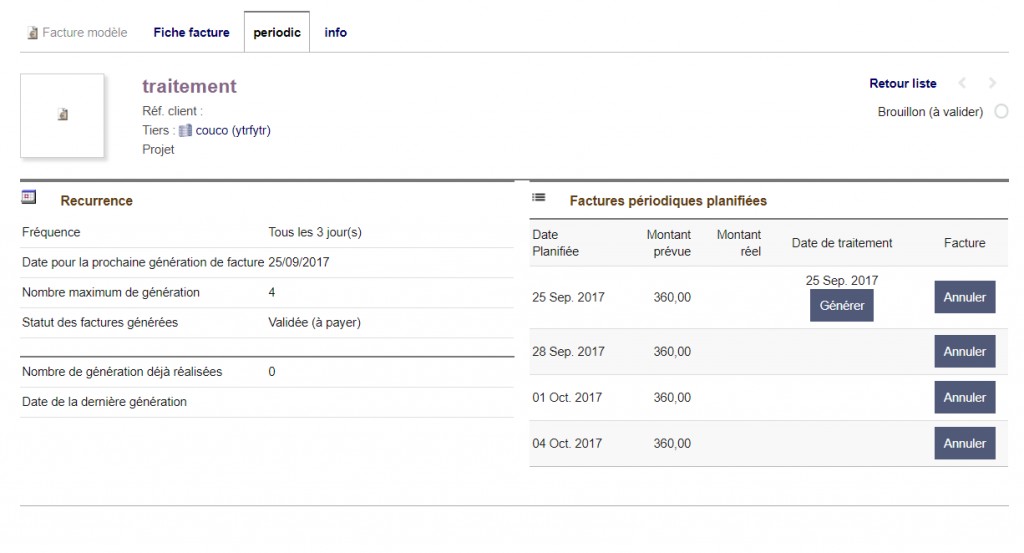The height and width of the screenshot is (553, 1024).
Task: Cancel the 28 Sep. 2017 planned invoice
Action: [x=965, y=351]
